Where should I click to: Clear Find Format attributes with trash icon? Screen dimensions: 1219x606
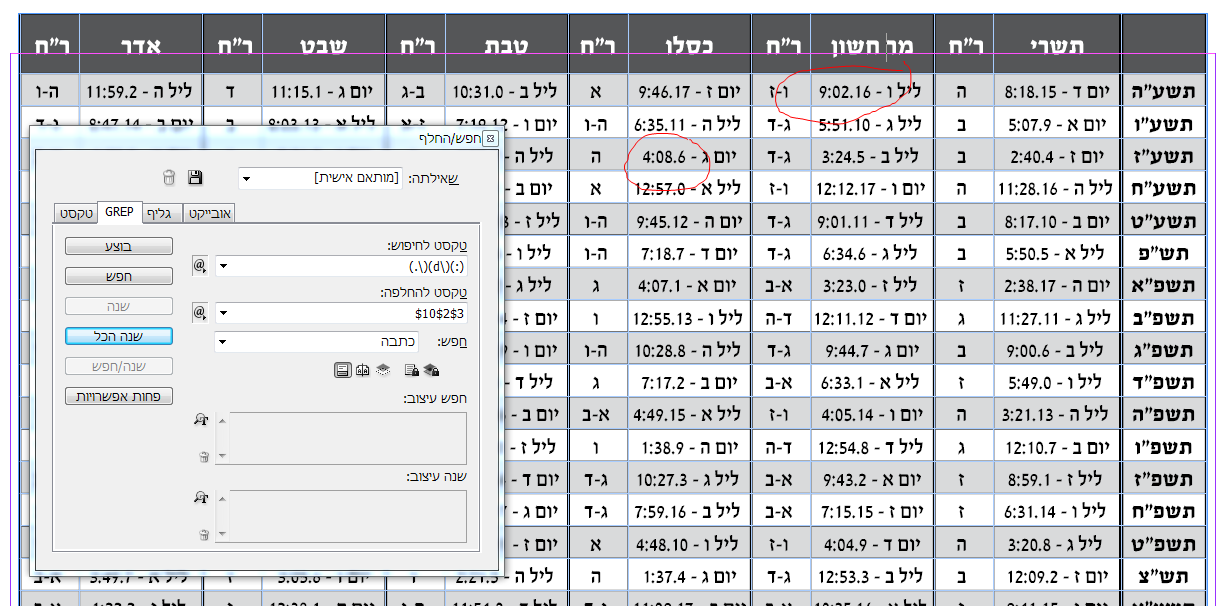(204, 457)
